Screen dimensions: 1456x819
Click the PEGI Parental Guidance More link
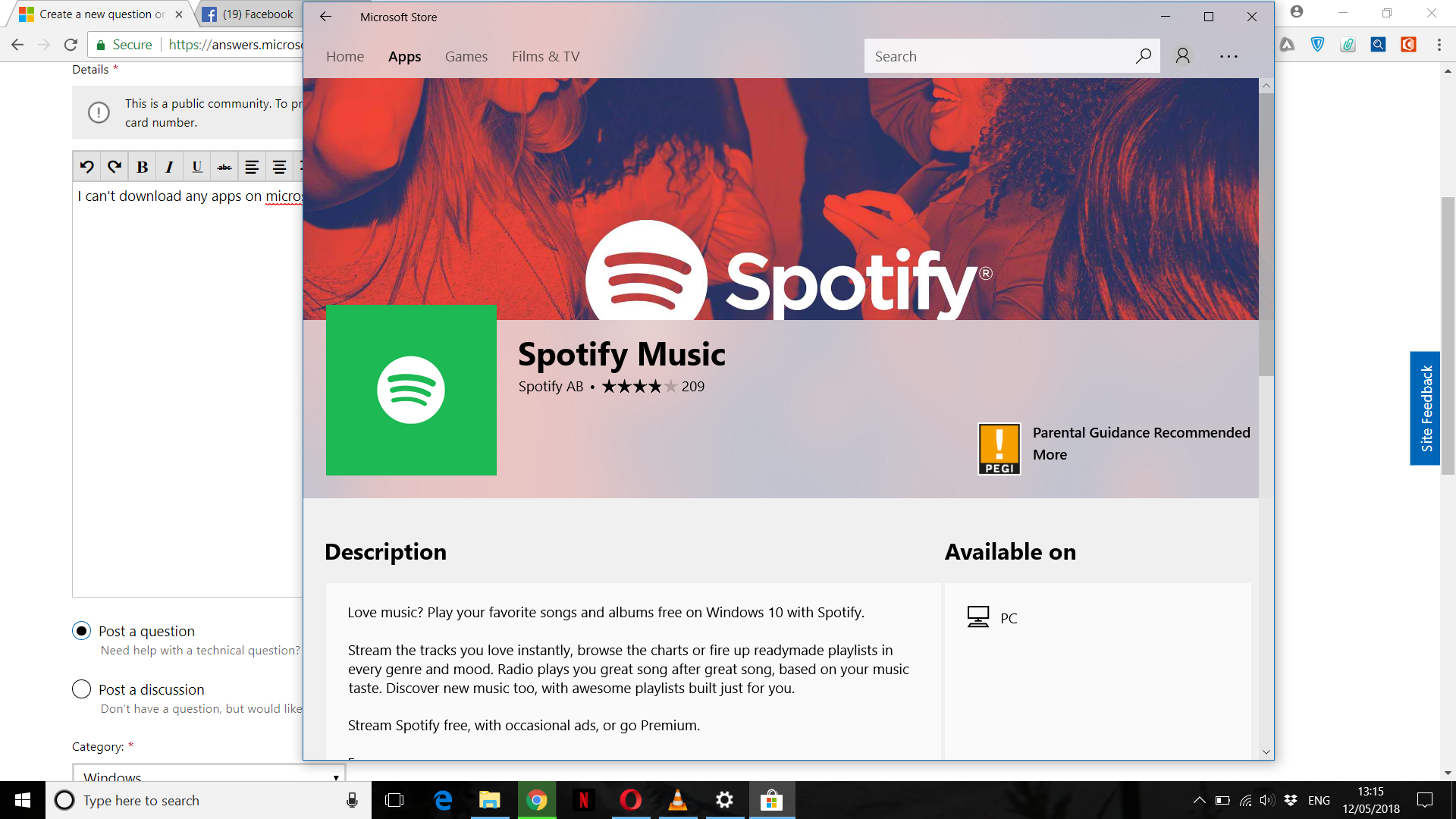(x=1050, y=453)
